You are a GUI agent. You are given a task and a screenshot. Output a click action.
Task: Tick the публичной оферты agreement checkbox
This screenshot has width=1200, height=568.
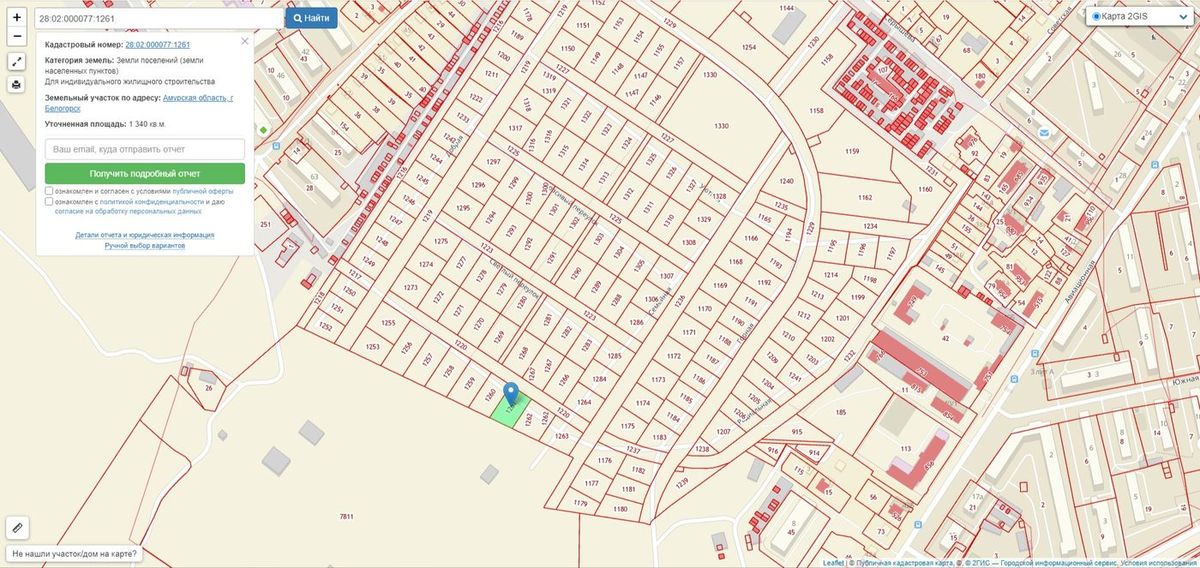point(49,190)
